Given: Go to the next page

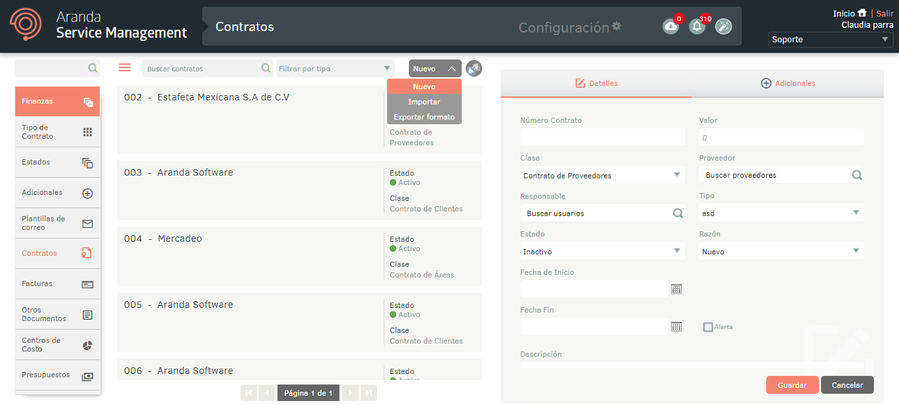Looking at the screenshot, I should pos(351,393).
